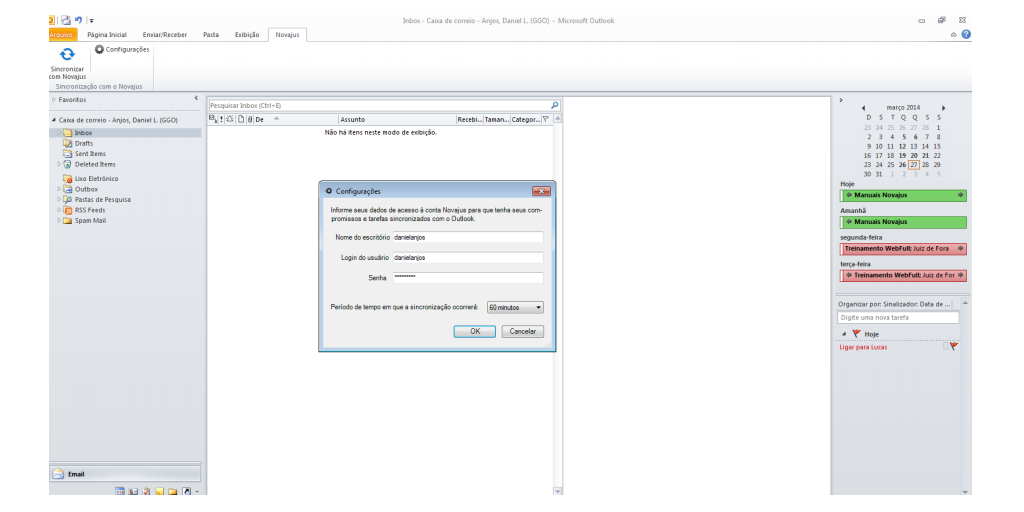This screenshot has height=512, width=1024.
Task: Click the Senha password field
Action: pyautogui.click(x=467, y=278)
